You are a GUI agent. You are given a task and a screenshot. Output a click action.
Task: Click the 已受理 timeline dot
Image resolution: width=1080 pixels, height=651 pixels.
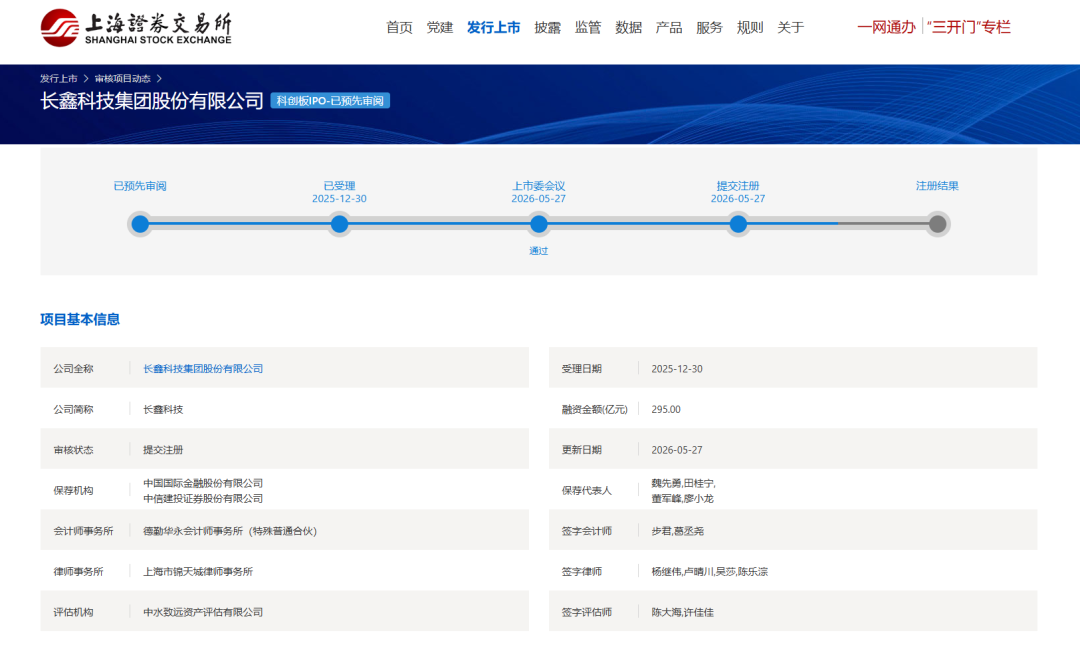(339, 224)
